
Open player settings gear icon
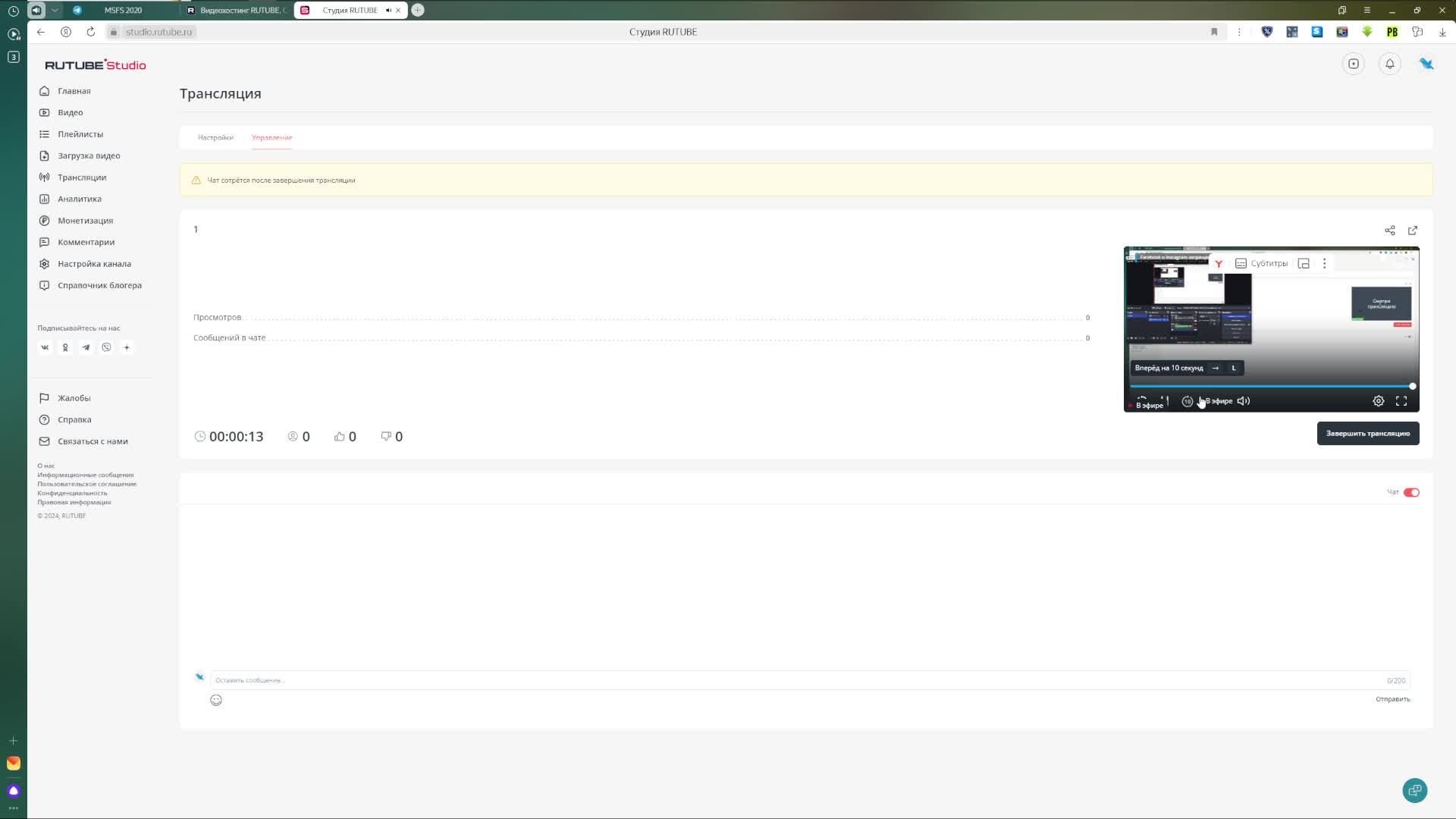point(1378,401)
